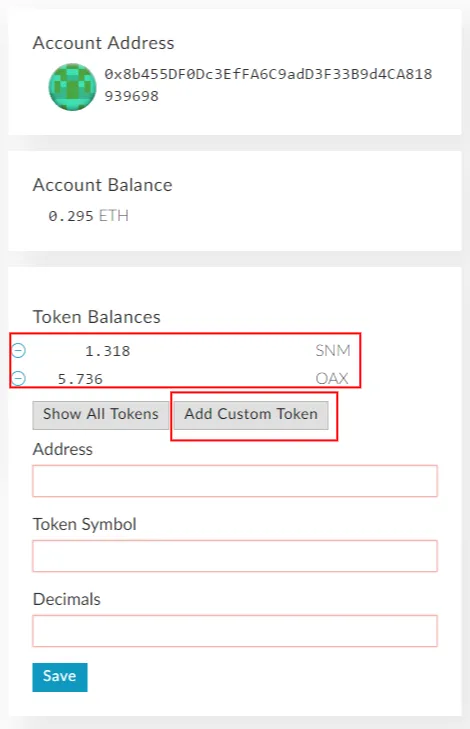Remove the SNM token with its minus icon
470x729 pixels.
pyautogui.click(x=19, y=350)
